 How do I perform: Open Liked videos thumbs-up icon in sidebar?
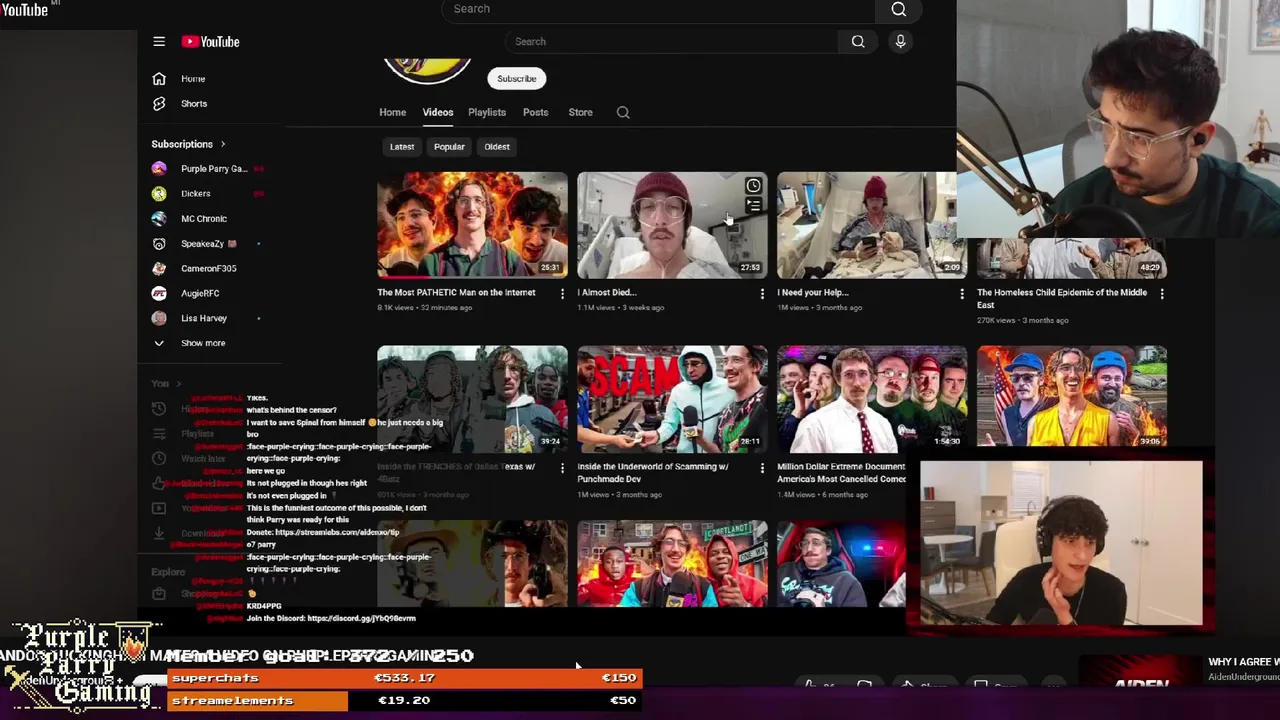[x=159, y=483]
